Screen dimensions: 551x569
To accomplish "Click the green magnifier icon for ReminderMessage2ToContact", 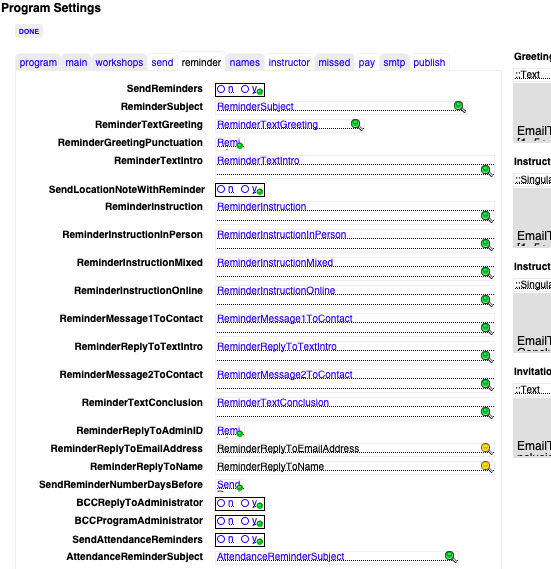I will pos(487,384).
